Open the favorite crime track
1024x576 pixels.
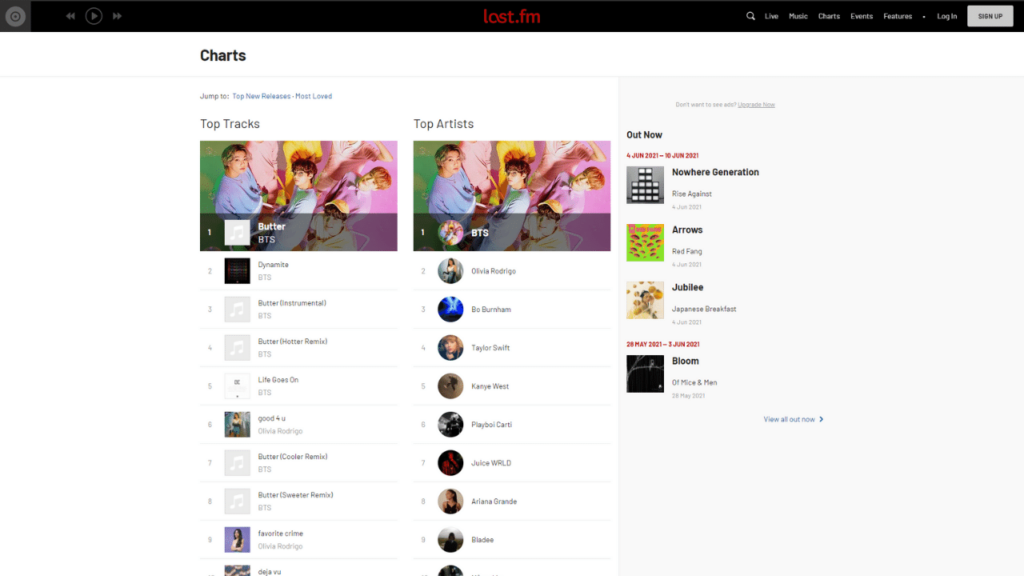click(280, 534)
